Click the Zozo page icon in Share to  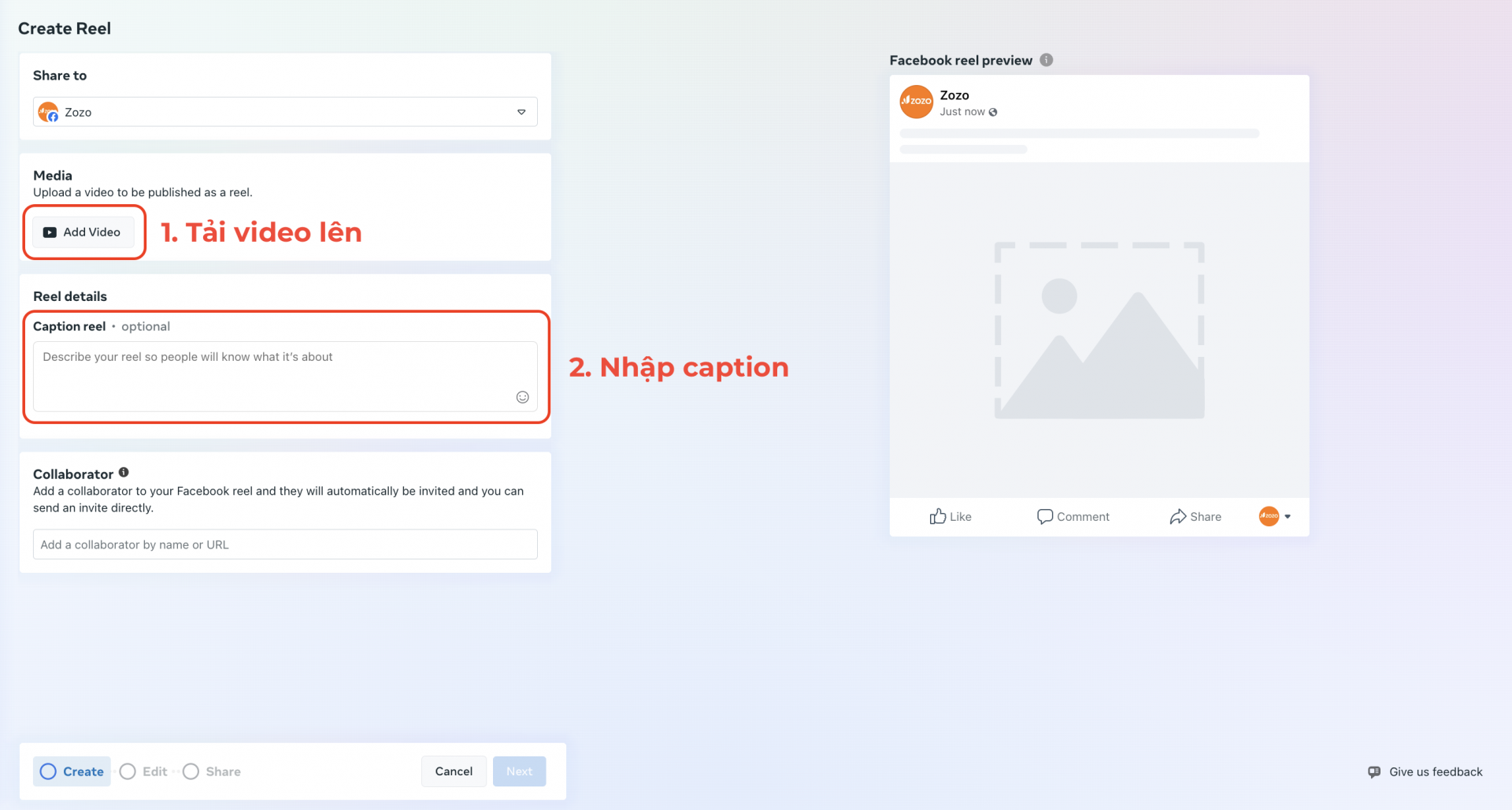tap(48, 112)
